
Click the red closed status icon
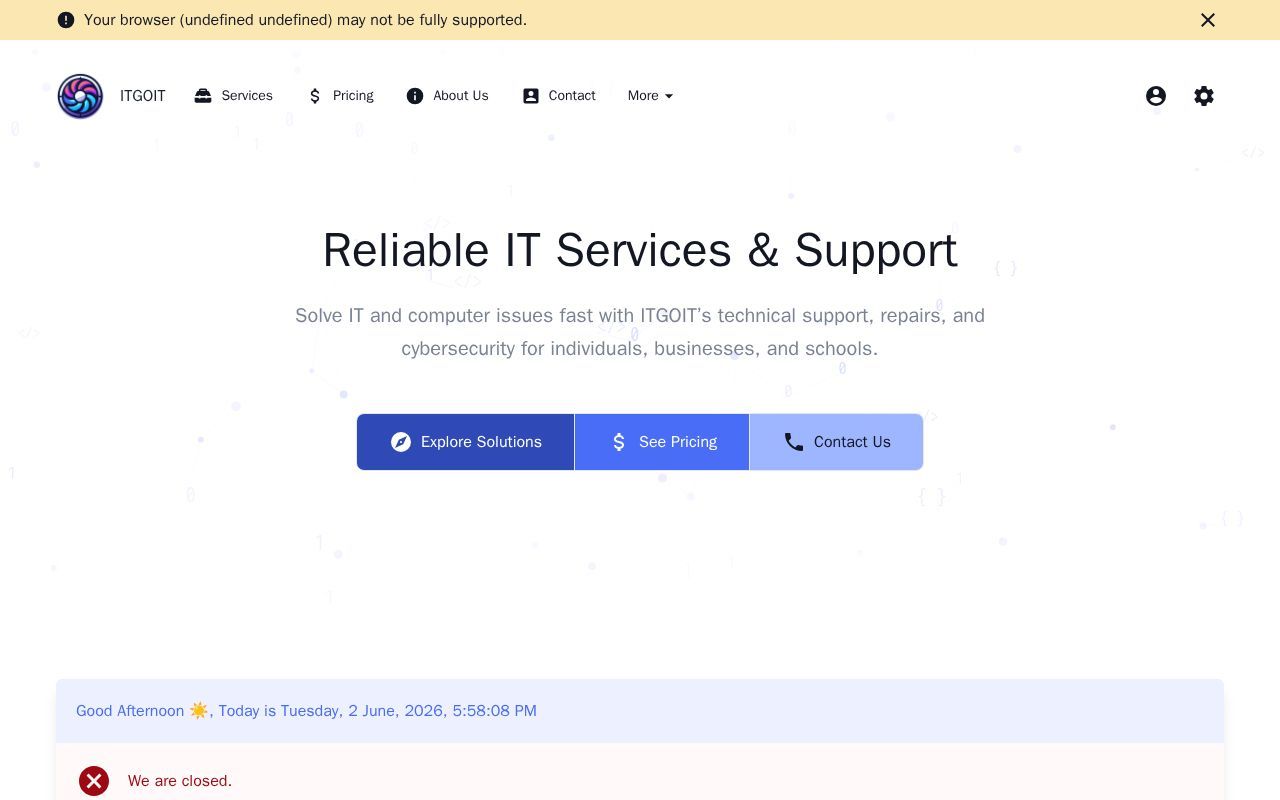[94, 781]
